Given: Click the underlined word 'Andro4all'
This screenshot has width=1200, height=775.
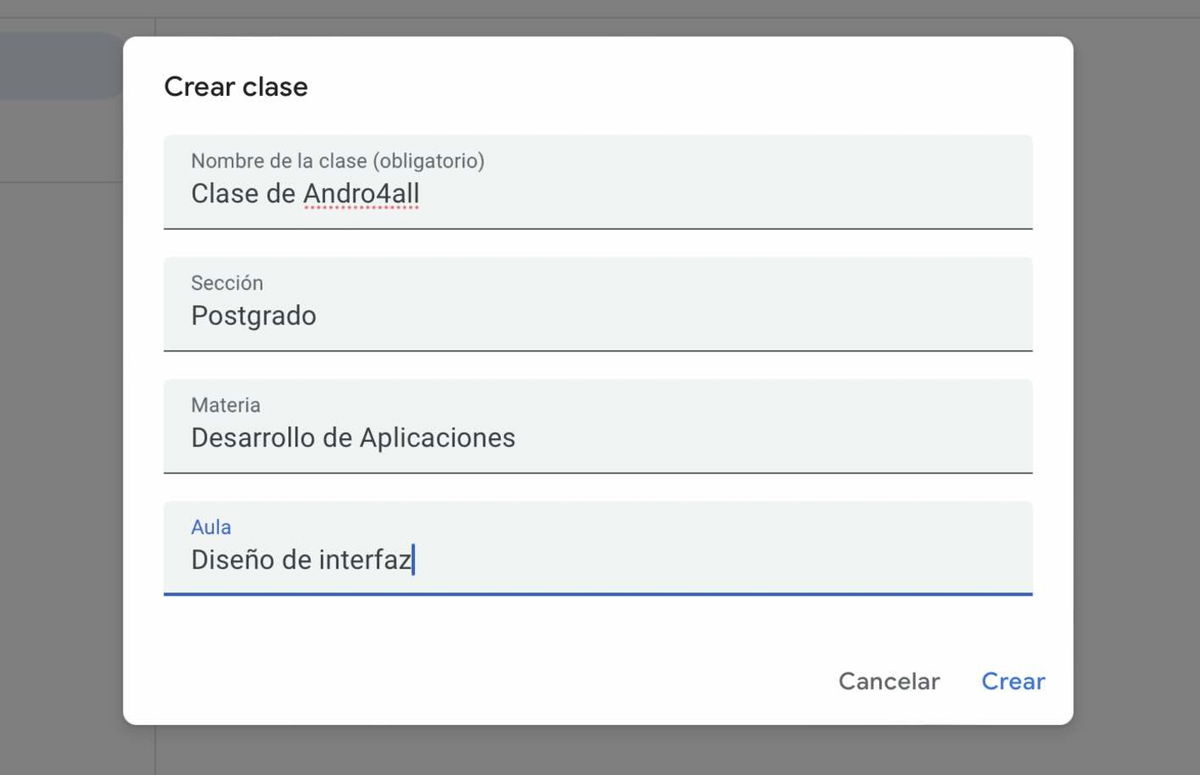Looking at the screenshot, I should point(359,194).
